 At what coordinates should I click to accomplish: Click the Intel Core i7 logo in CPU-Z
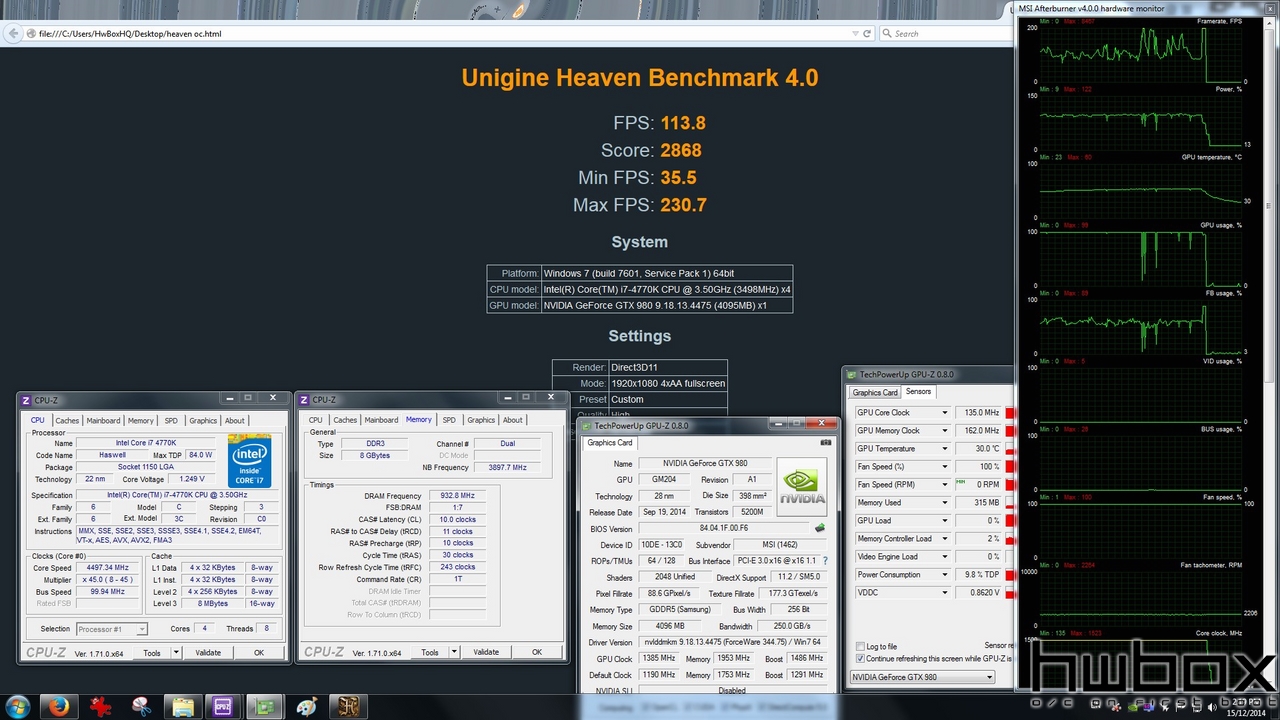pos(249,460)
